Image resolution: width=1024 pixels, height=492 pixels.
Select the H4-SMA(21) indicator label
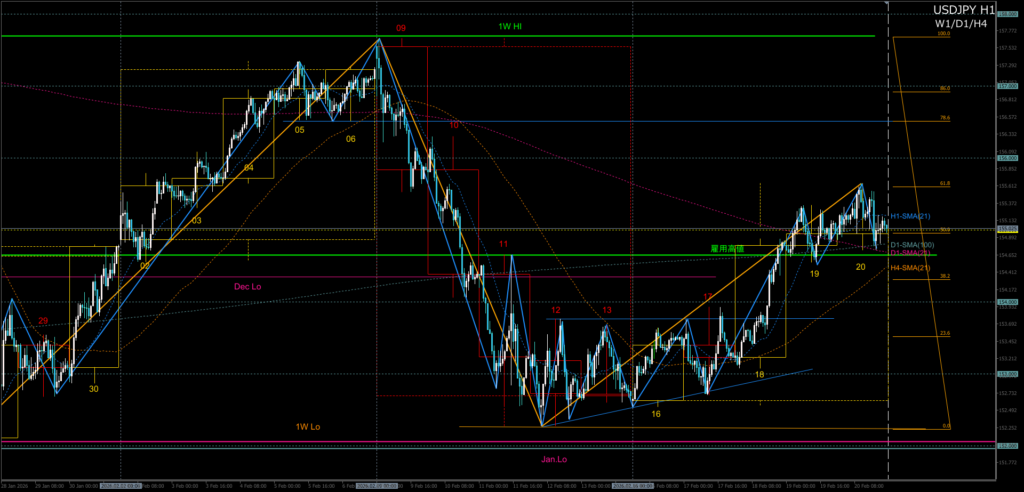pyautogui.click(x=910, y=268)
